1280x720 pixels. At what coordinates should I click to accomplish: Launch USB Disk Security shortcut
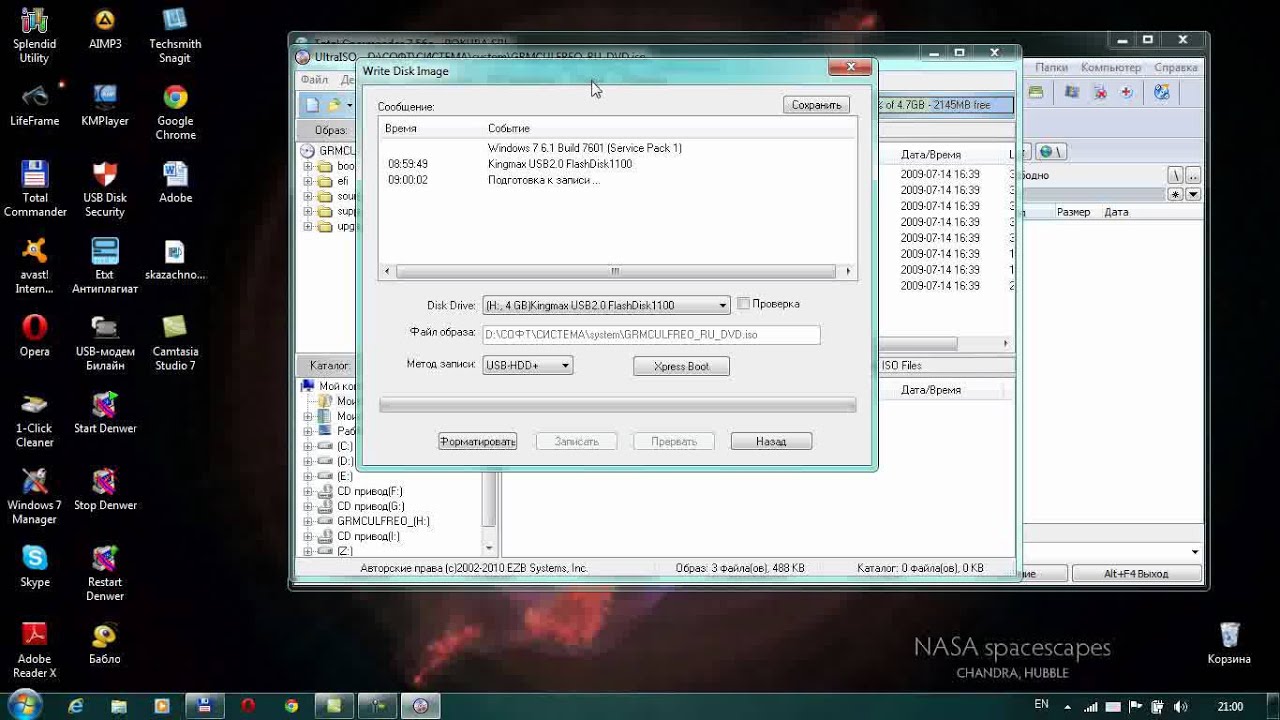(x=105, y=189)
